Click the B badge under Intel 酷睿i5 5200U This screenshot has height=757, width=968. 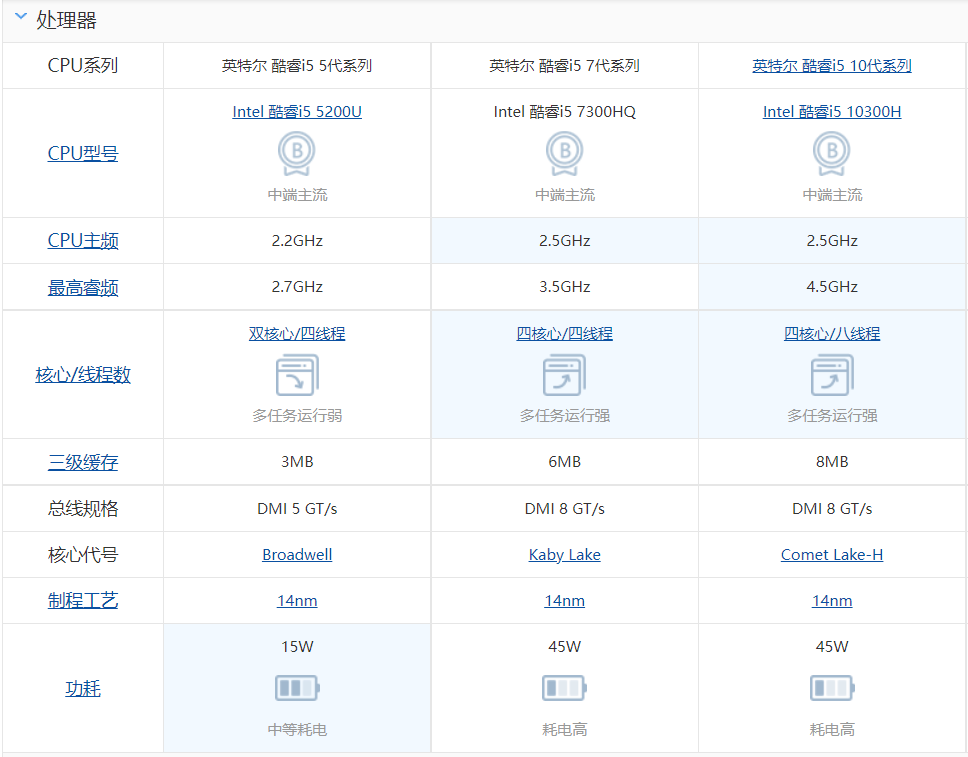point(297,154)
